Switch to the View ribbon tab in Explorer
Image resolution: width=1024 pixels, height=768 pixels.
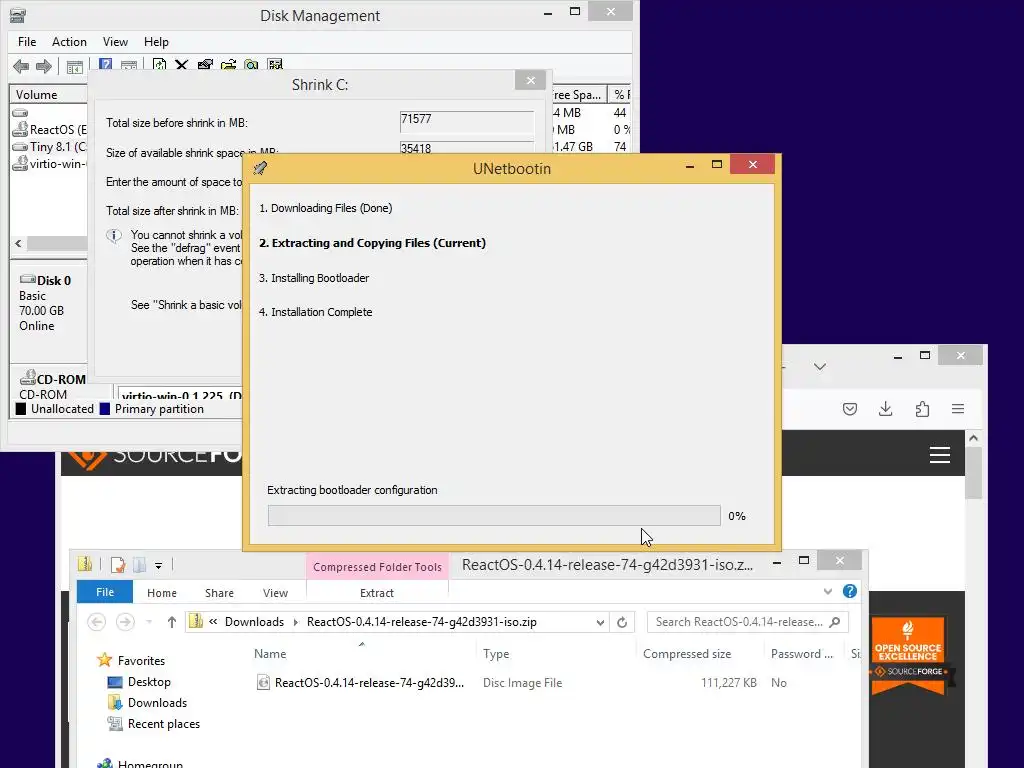coord(276,593)
